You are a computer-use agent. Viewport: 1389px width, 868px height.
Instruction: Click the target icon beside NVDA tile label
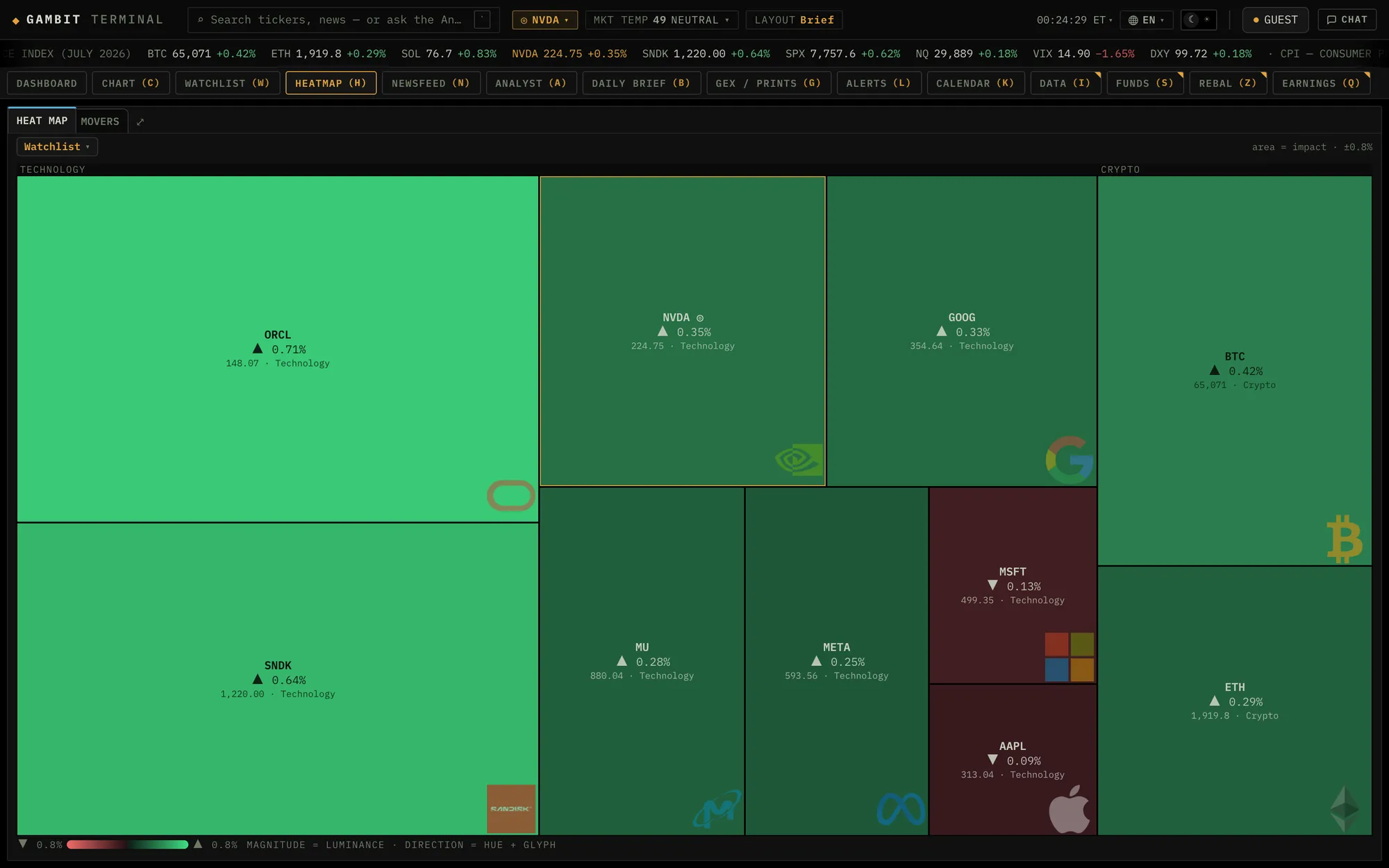[700, 319]
